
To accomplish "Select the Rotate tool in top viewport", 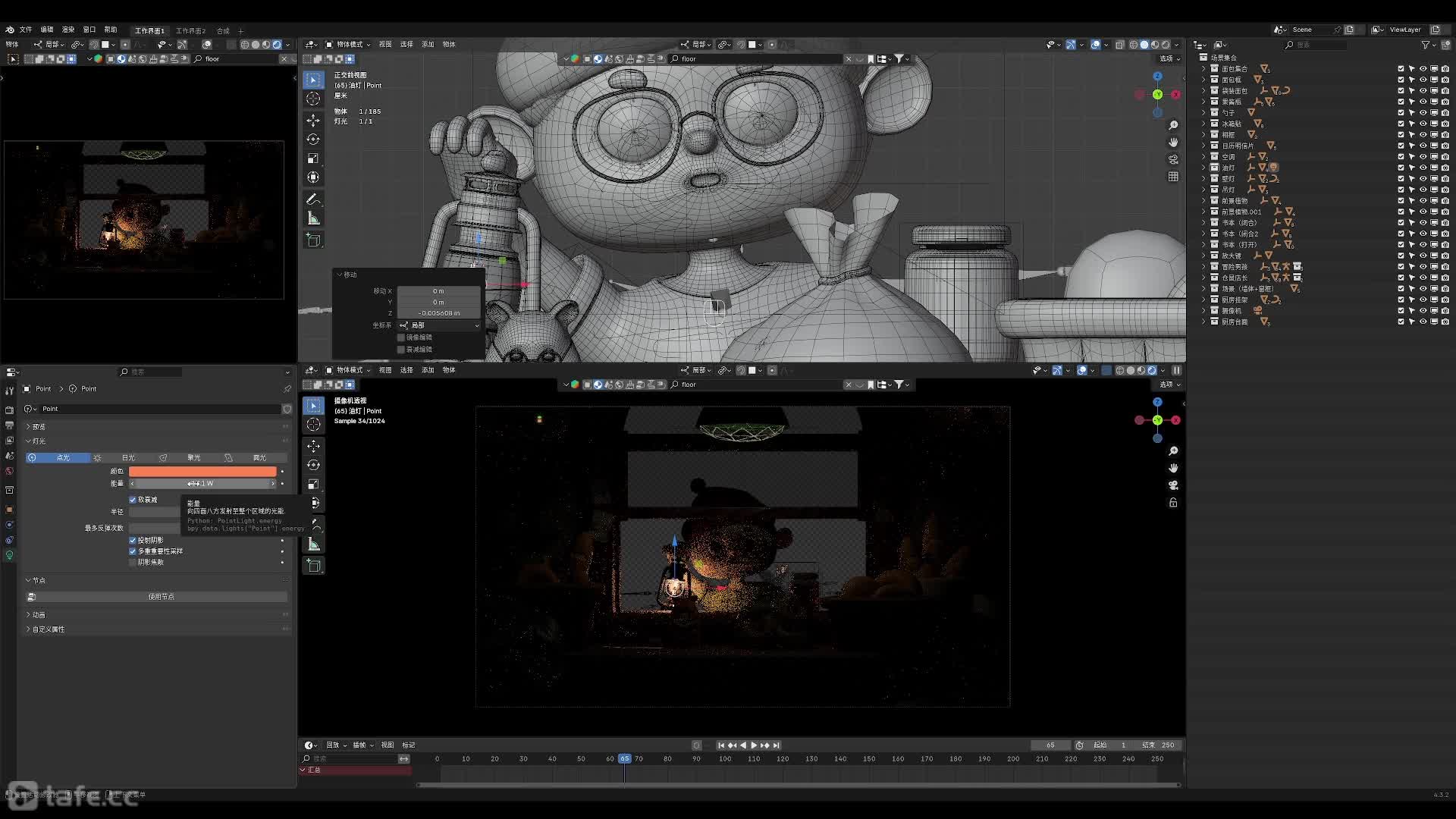I will pos(313,140).
